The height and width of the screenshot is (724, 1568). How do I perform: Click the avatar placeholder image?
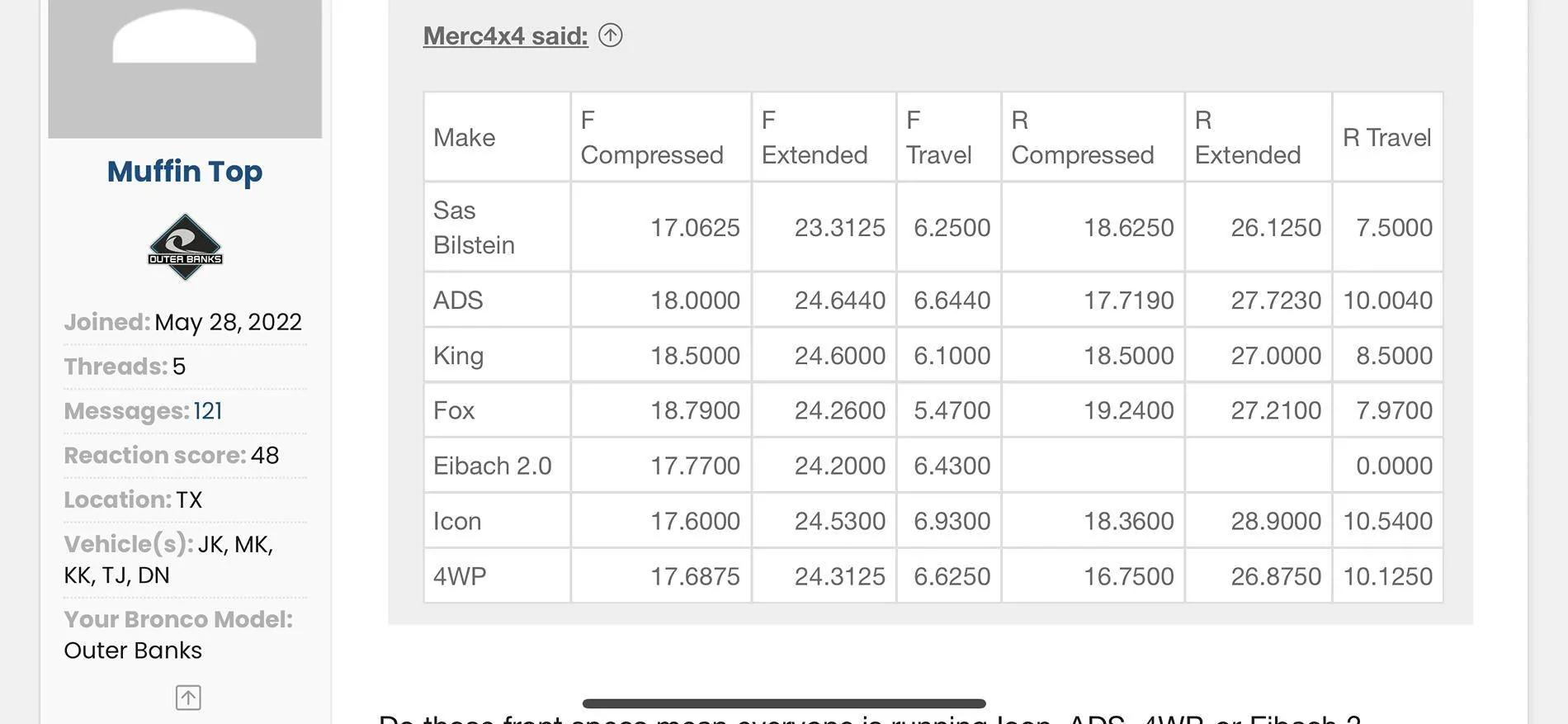coord(185,69)
